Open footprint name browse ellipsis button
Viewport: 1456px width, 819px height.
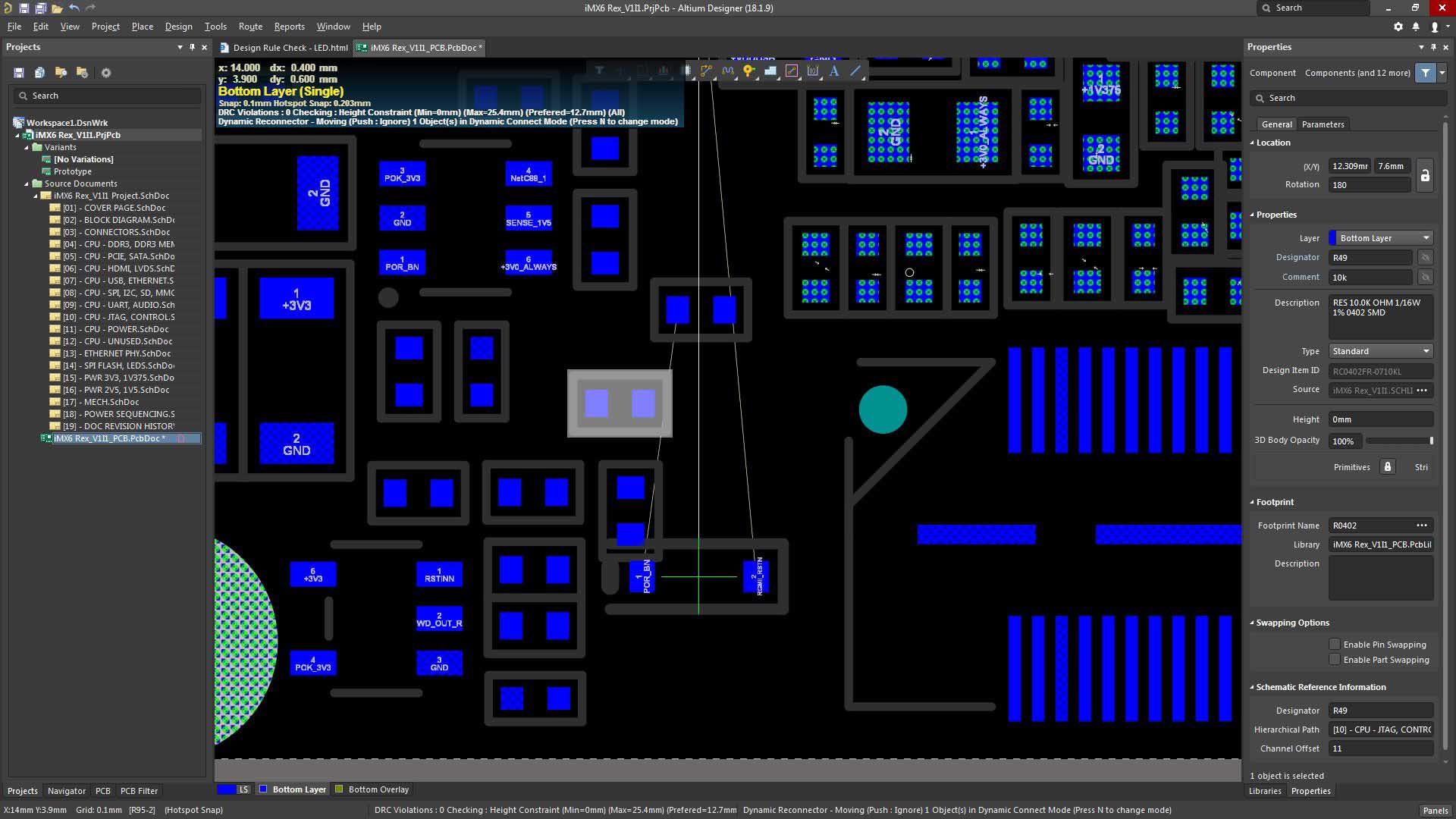coord(1422,526)
